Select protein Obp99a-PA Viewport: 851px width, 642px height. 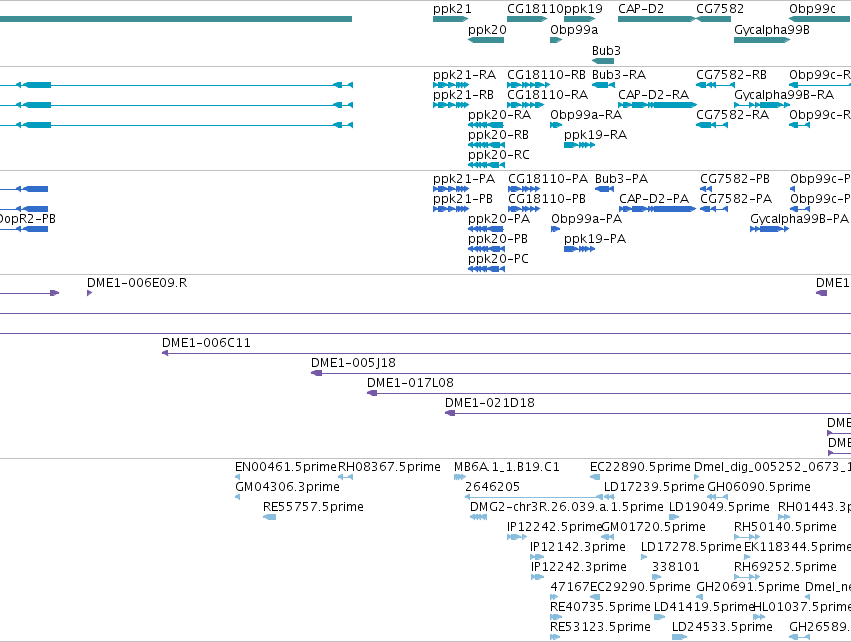click(555, 229)
